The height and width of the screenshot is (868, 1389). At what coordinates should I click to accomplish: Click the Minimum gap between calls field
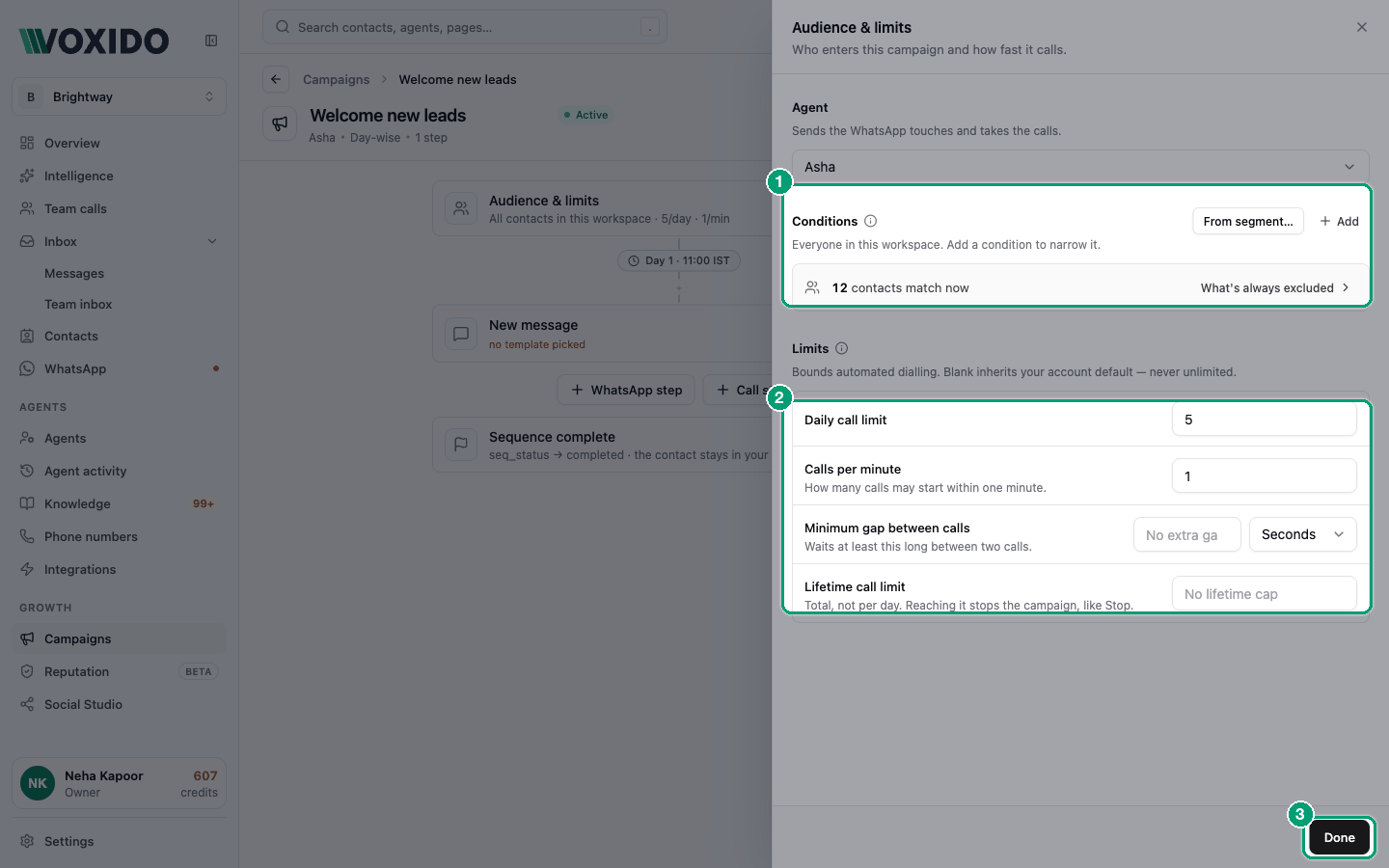click(x=1186, y=534)
